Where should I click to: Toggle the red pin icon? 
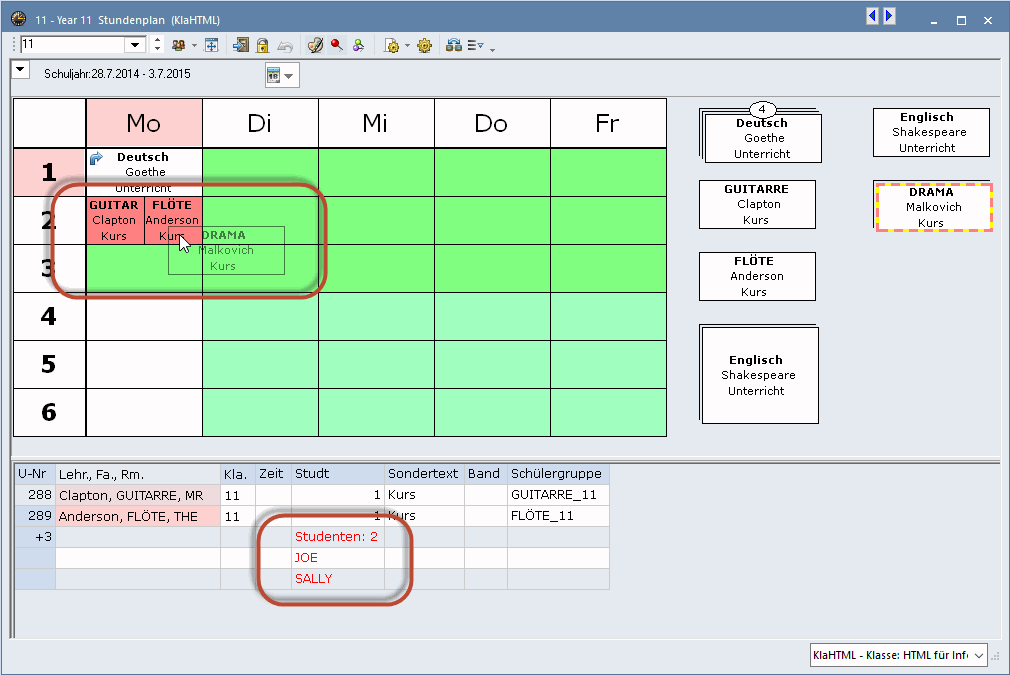point(336,44)
